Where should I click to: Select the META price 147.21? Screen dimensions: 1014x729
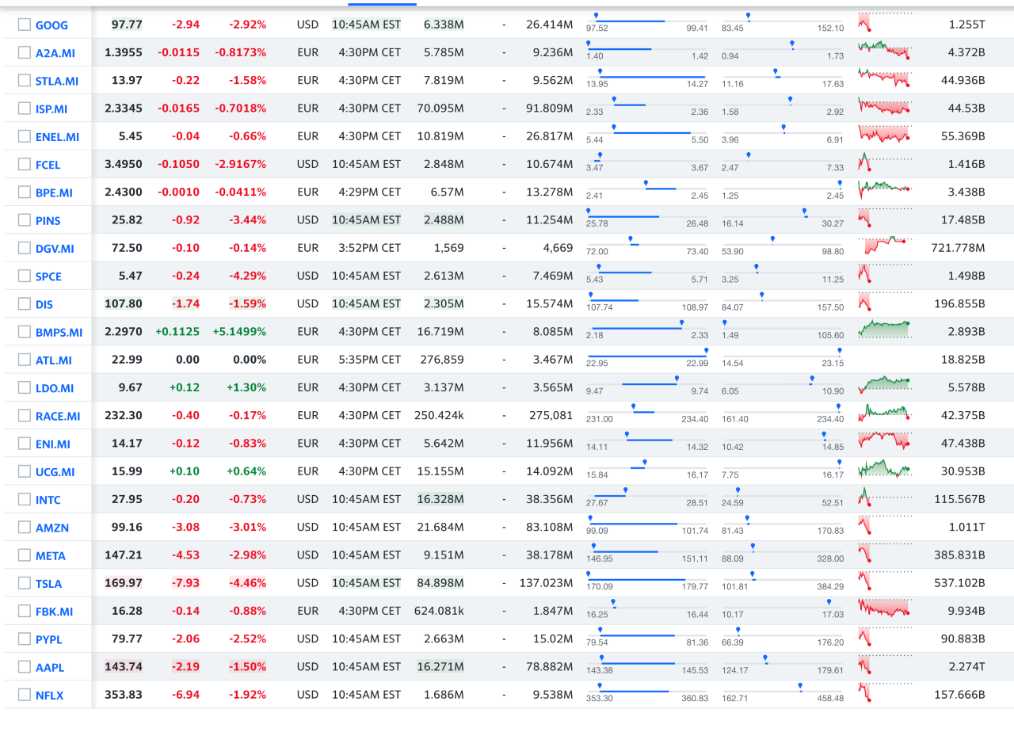click(123, 555)
